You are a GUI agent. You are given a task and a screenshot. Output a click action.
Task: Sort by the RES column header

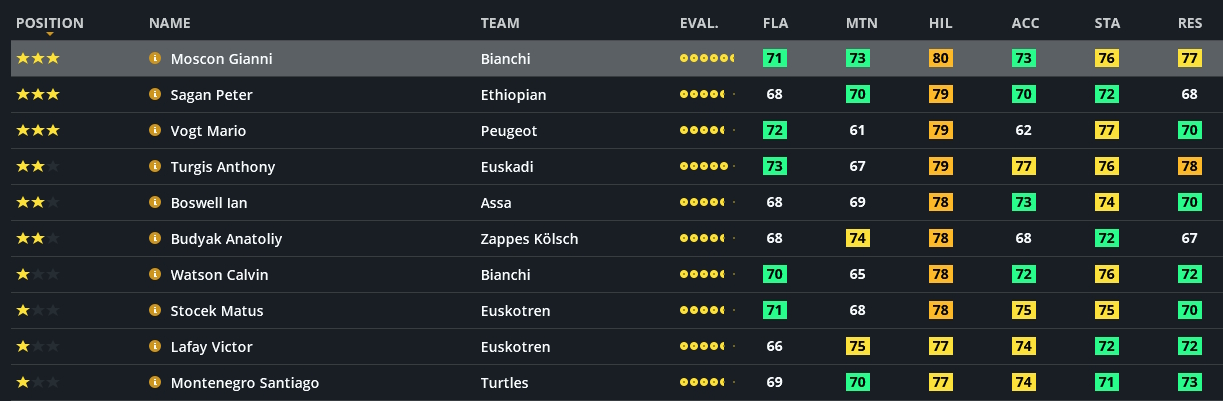pos(1189,23)
